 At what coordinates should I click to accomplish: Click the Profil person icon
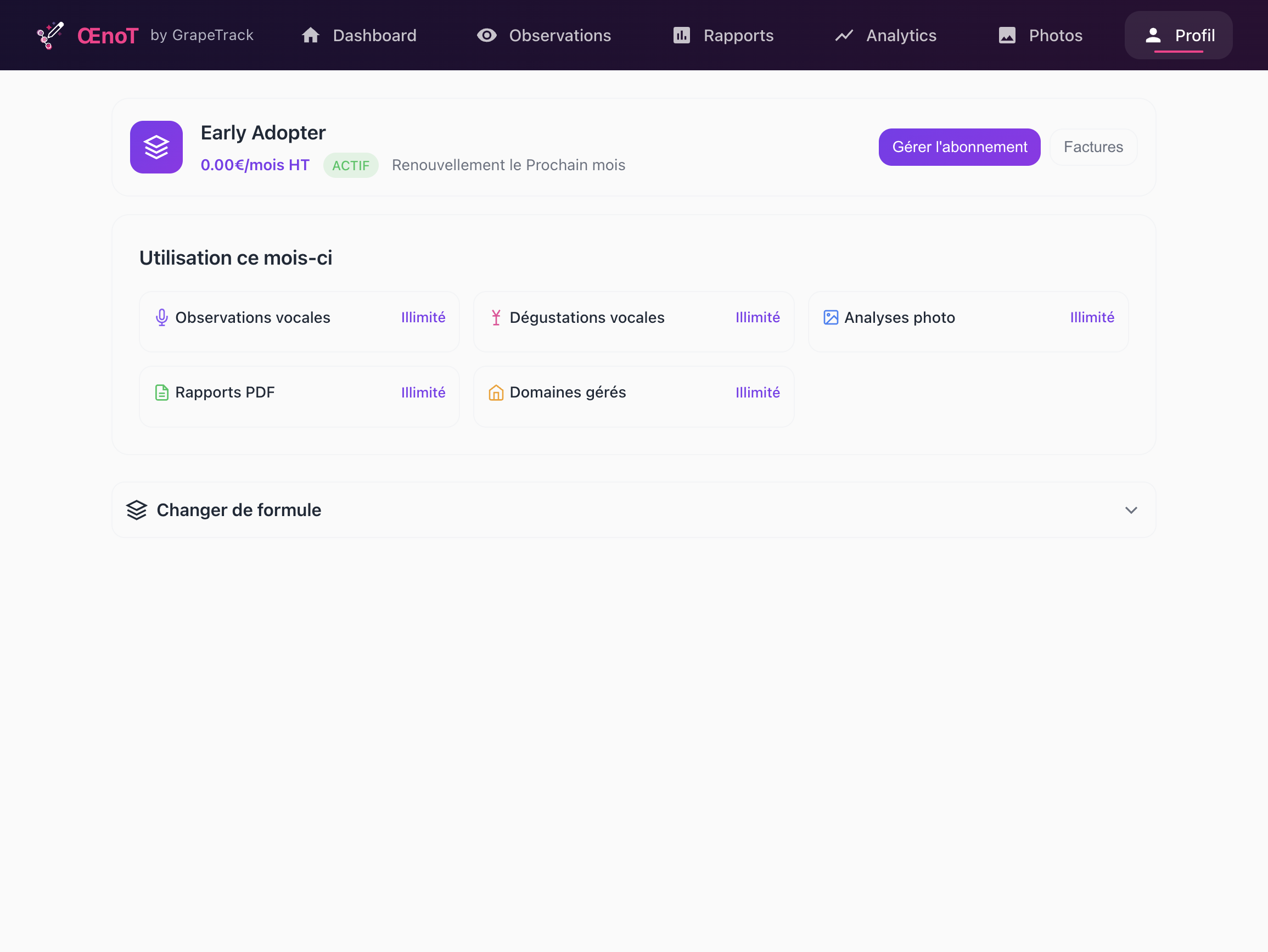tap(1153, 36)
